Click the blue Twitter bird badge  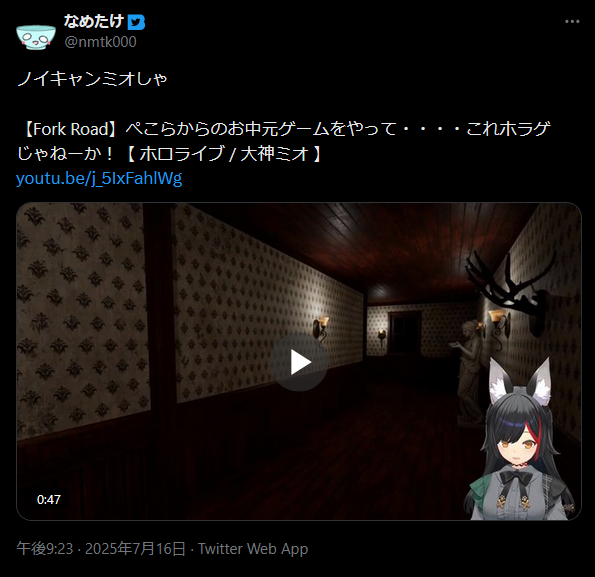pos(136,22)
